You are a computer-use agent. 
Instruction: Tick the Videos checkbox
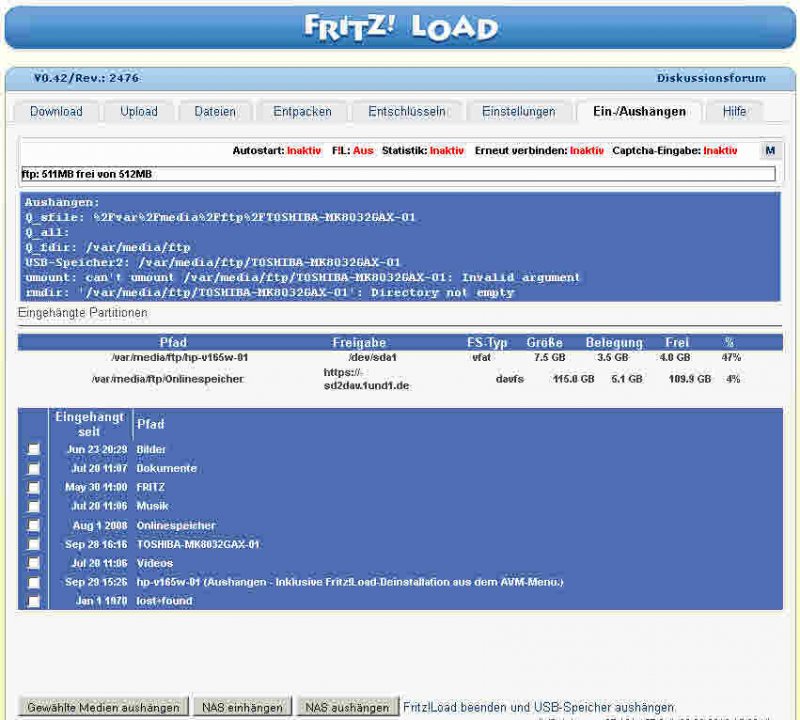click(34, 563)
